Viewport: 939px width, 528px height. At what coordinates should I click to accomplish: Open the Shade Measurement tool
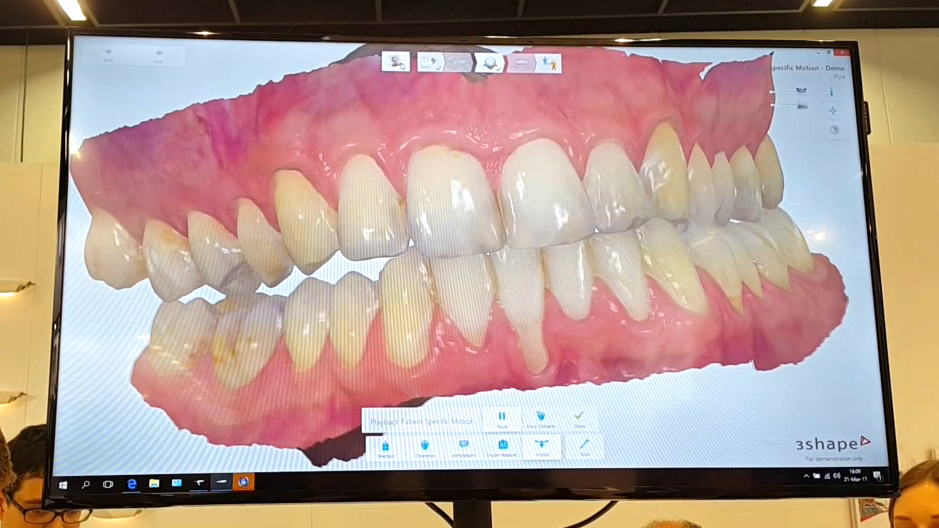coord(502,448)
